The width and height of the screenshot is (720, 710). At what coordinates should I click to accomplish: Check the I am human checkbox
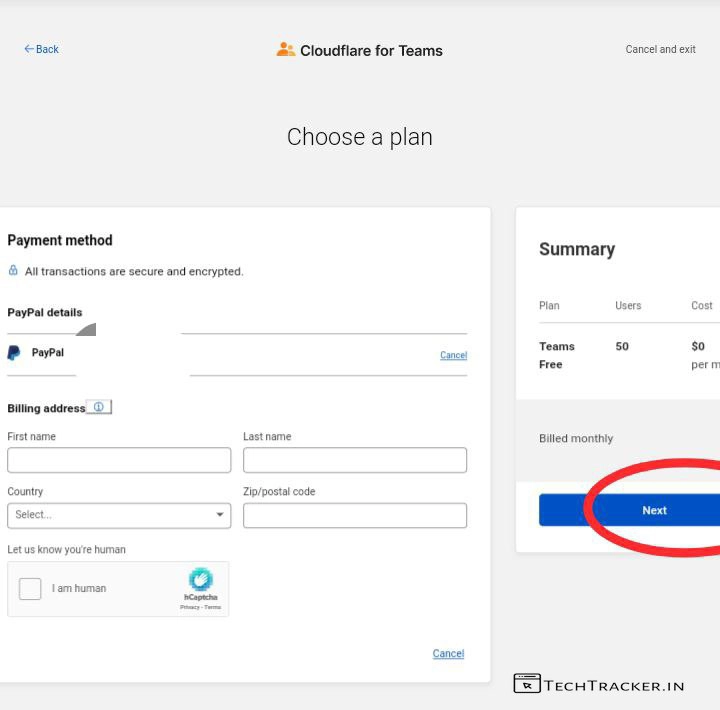pos(30,588)
